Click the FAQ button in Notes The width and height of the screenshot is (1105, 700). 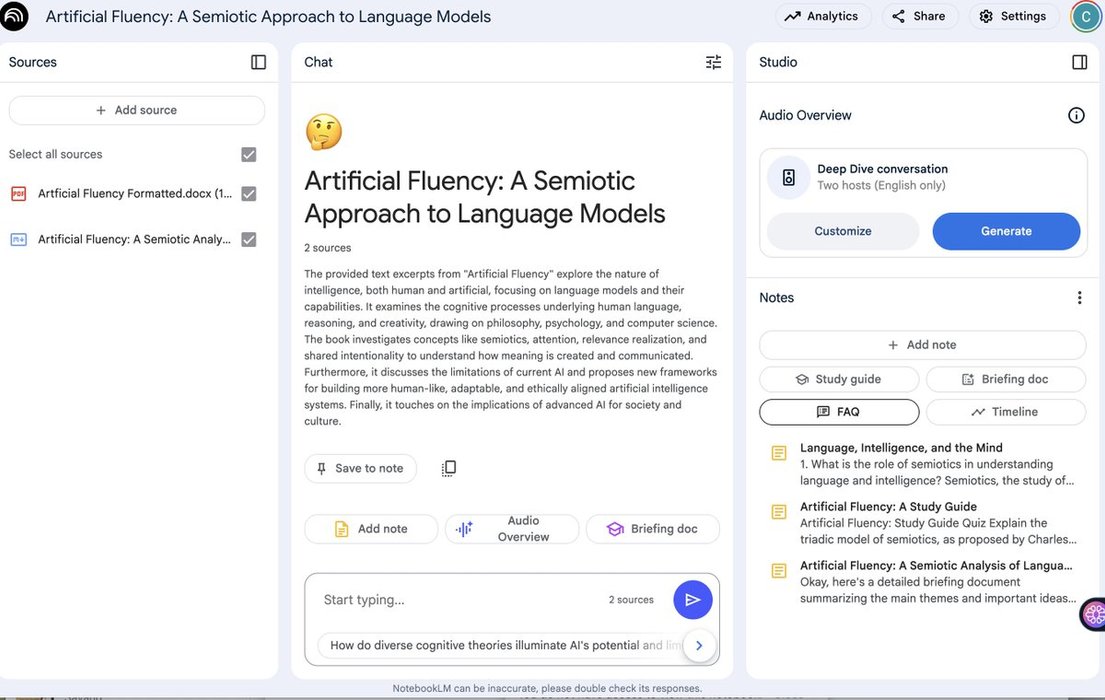(838, 412)
